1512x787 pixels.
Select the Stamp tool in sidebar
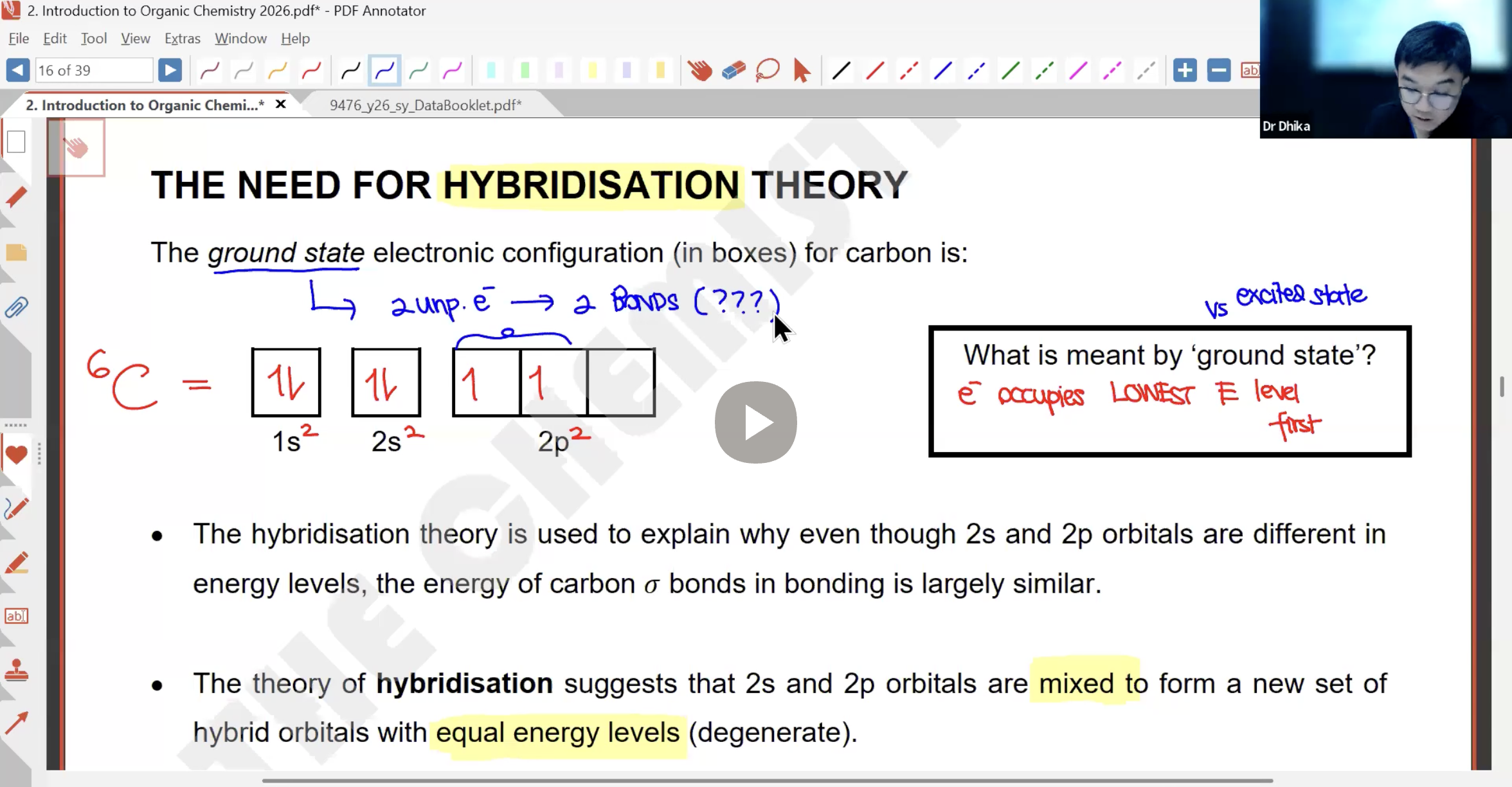(x=16, y=671)
